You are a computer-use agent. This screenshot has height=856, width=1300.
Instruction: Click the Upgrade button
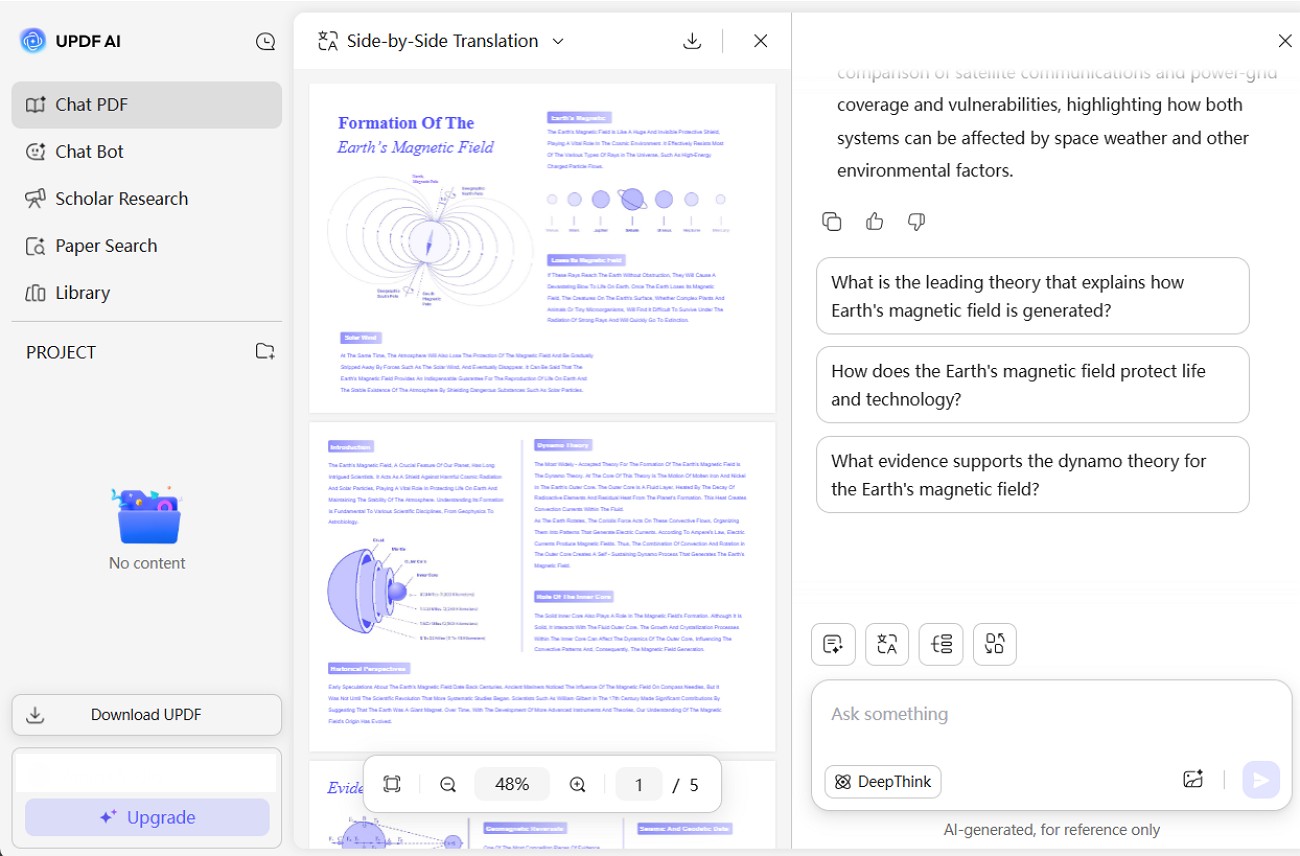click(x=146, y=817)
